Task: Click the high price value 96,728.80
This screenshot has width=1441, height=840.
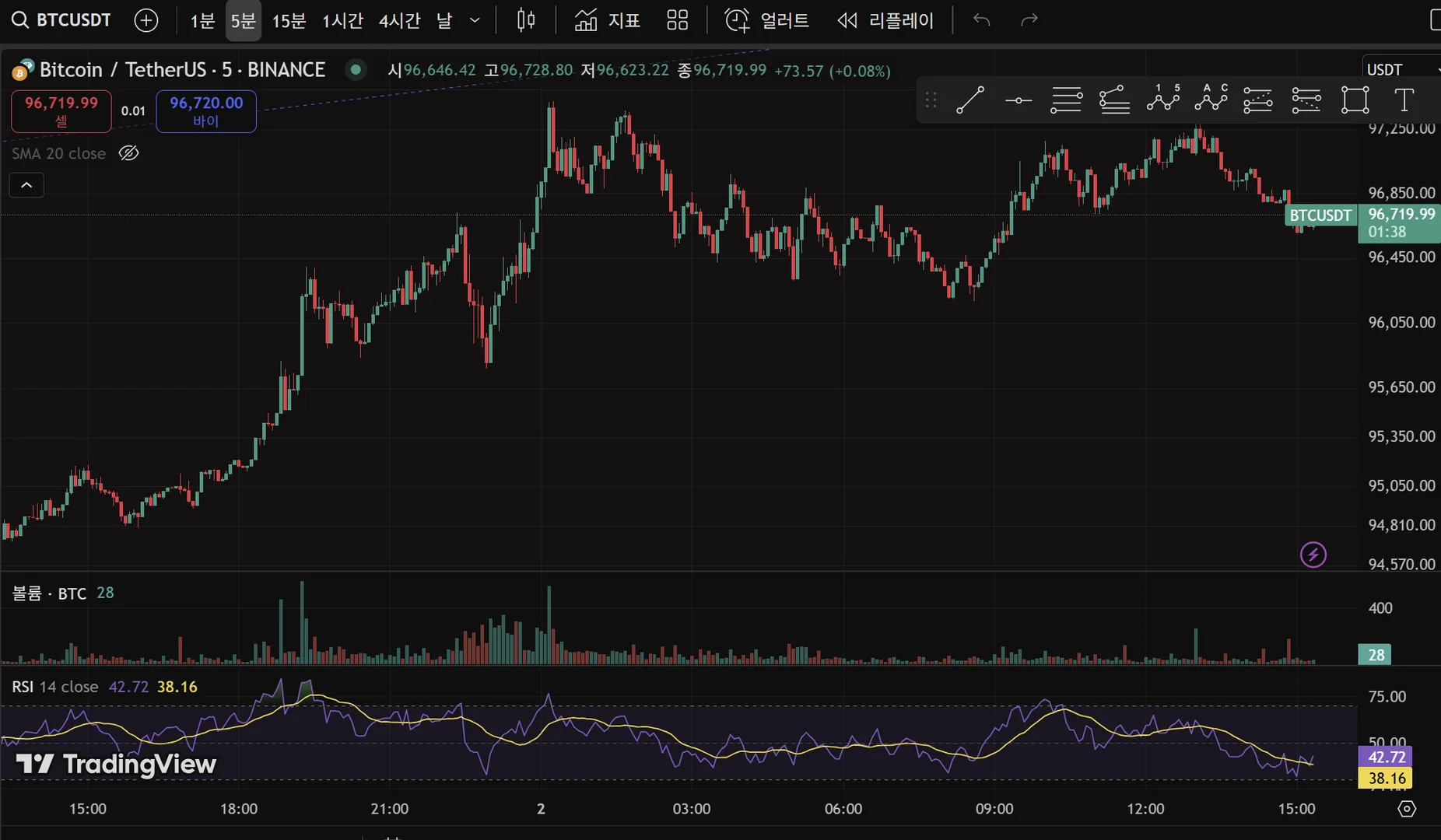Action: (x=537, y=70)
